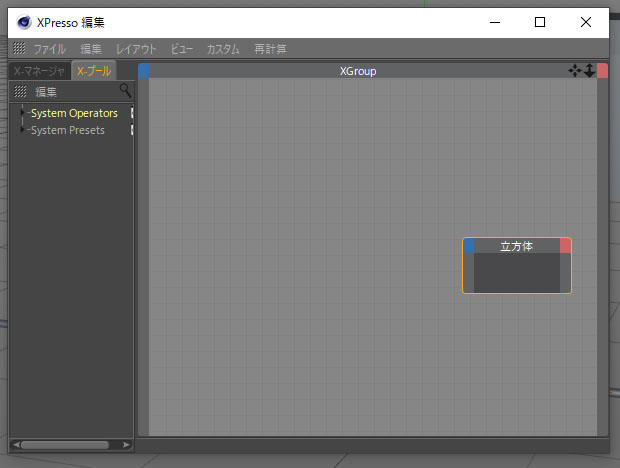The width and height of the screenshot is (620, 468).
Task: Open the カスタム menu
Action: click(x=223, y=49)
